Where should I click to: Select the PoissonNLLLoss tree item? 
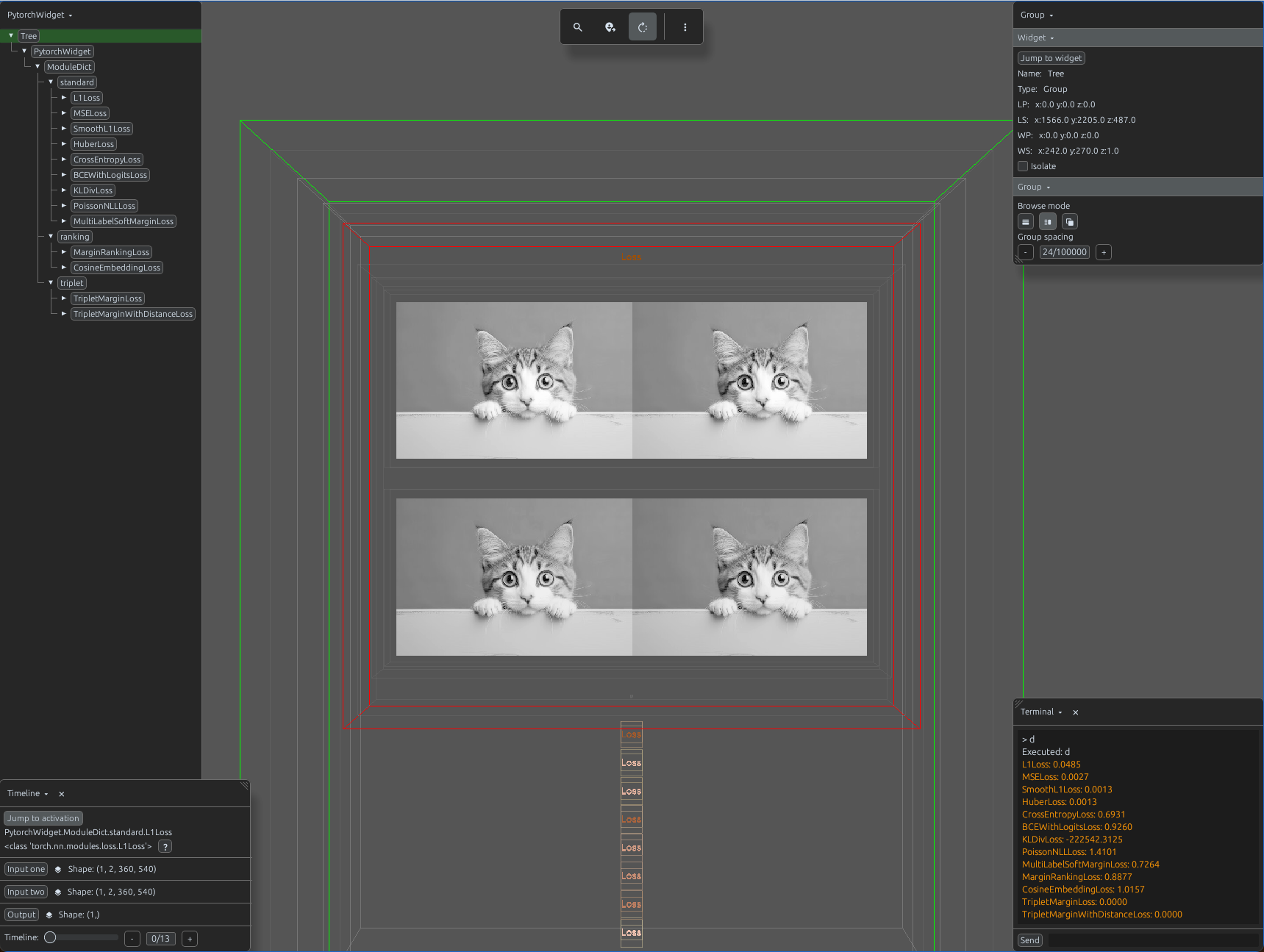(104, 206)
